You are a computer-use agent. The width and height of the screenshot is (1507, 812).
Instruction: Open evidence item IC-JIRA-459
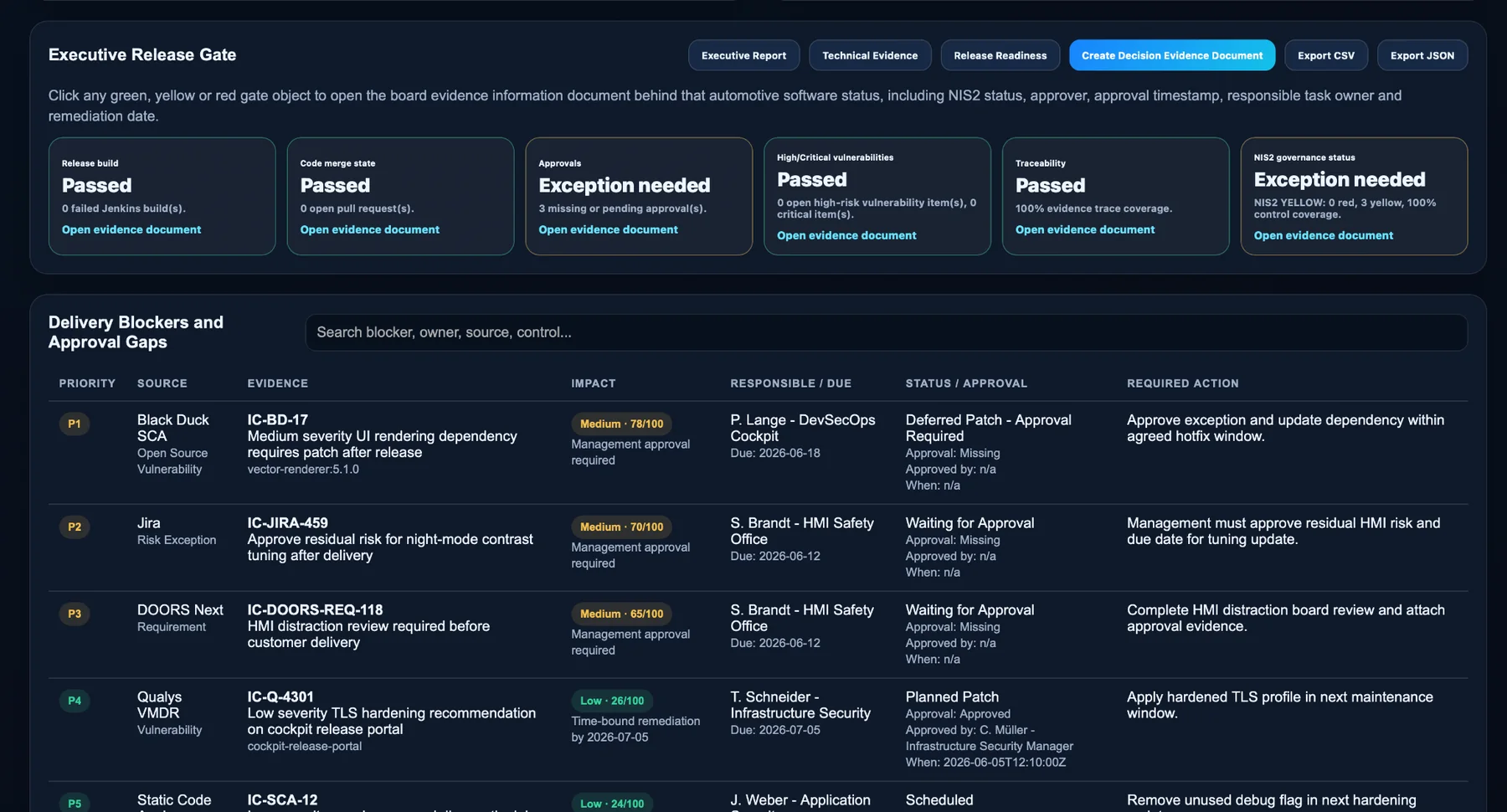pyautogui.click(x=287, y=523)
